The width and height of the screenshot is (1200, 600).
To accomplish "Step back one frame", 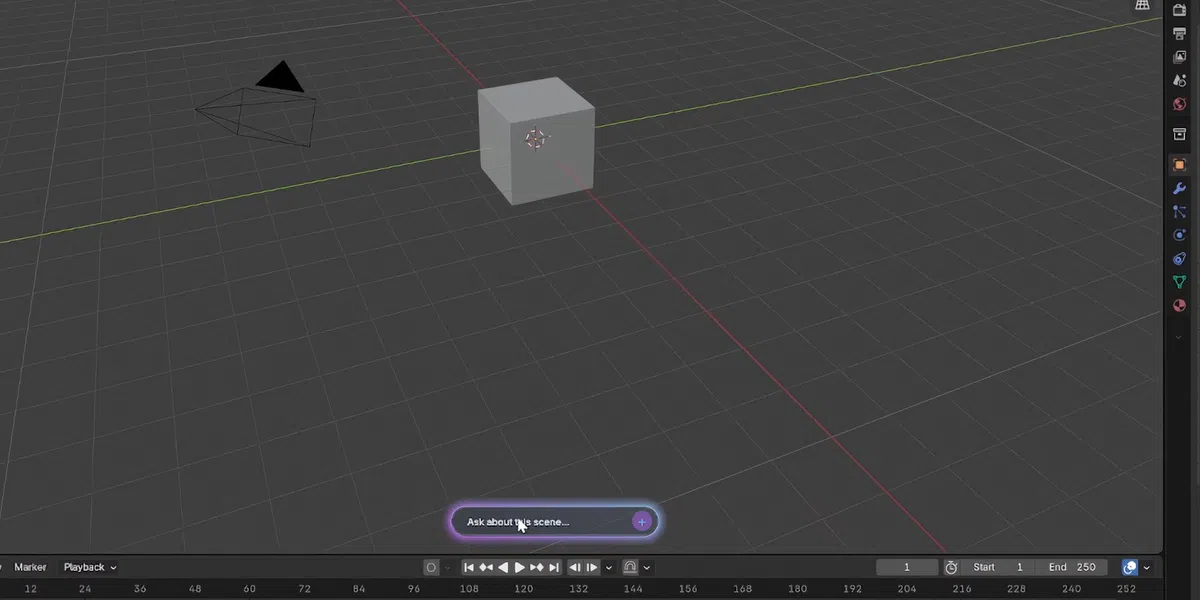I will 575,567.
